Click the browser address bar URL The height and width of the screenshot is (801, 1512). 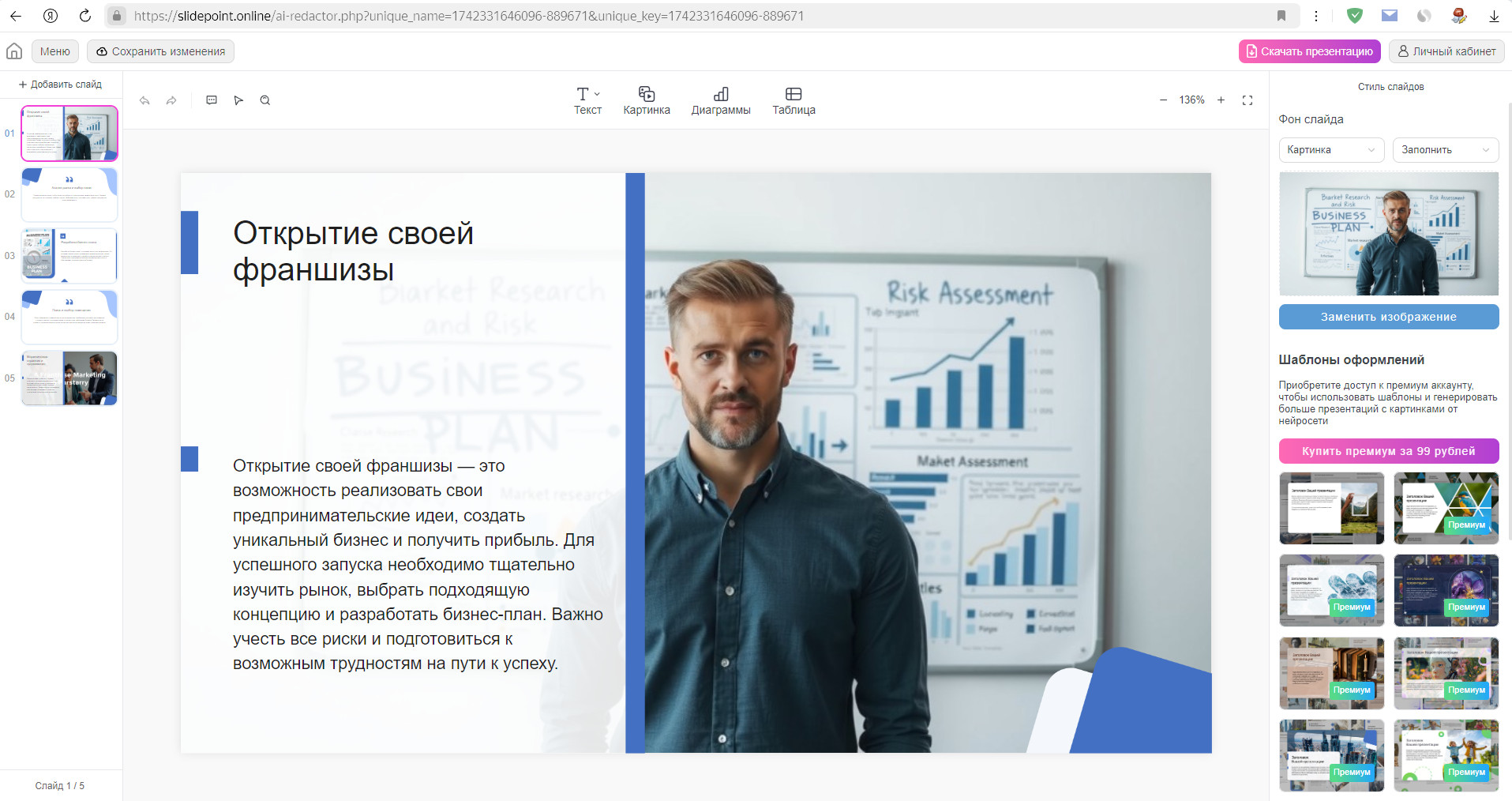(469, 16)
